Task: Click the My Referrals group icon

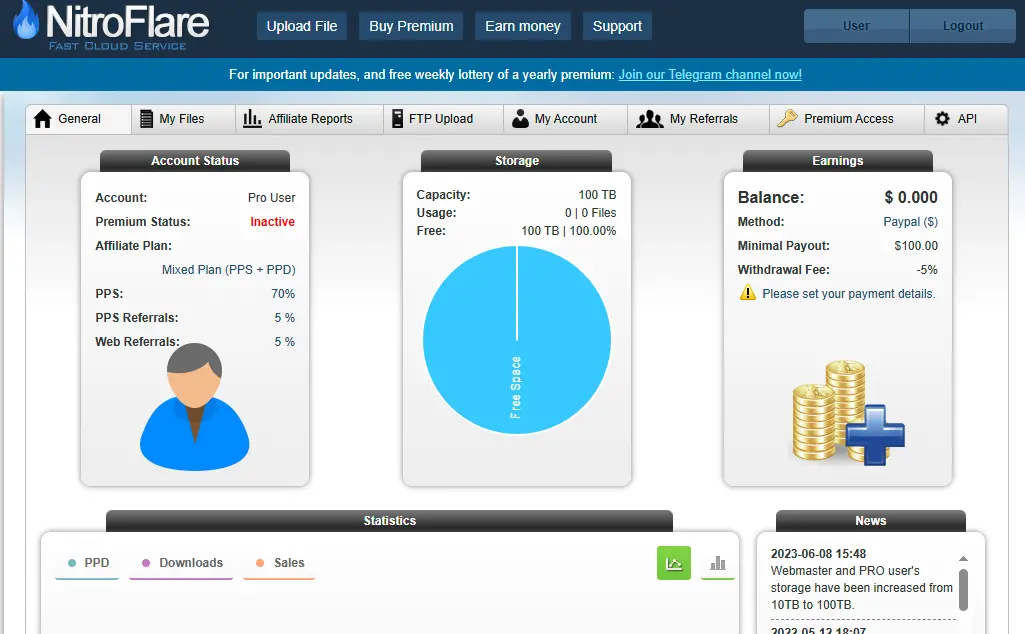Action: coord(650,119)
